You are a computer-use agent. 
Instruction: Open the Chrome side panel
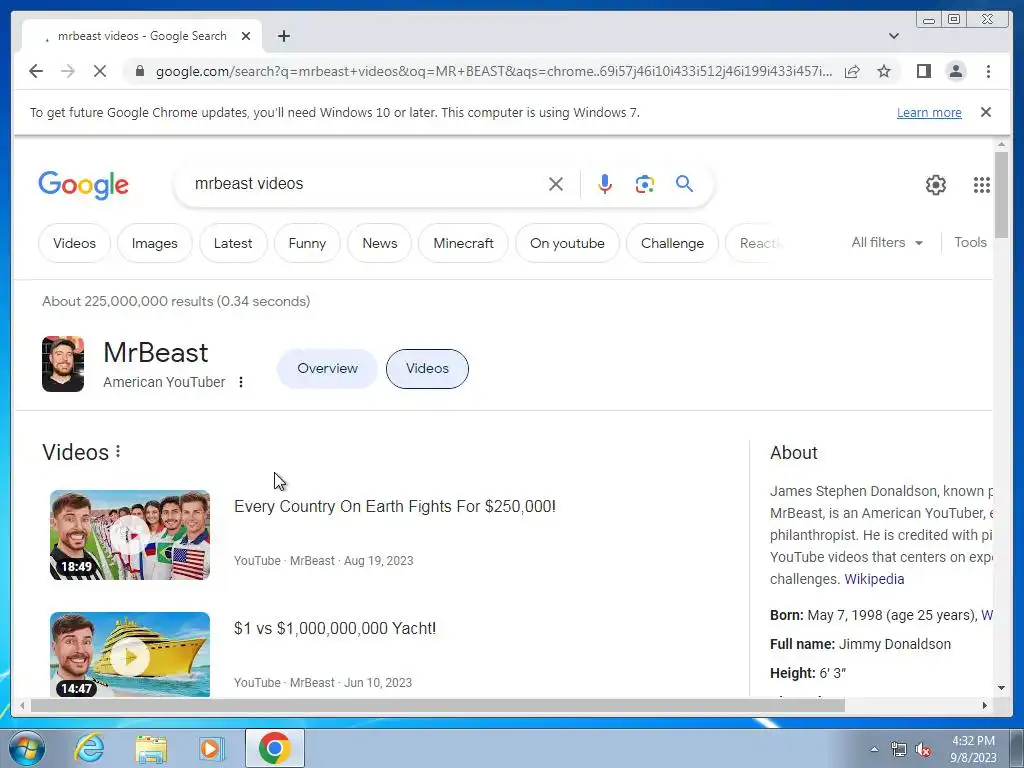pos(923,71)
